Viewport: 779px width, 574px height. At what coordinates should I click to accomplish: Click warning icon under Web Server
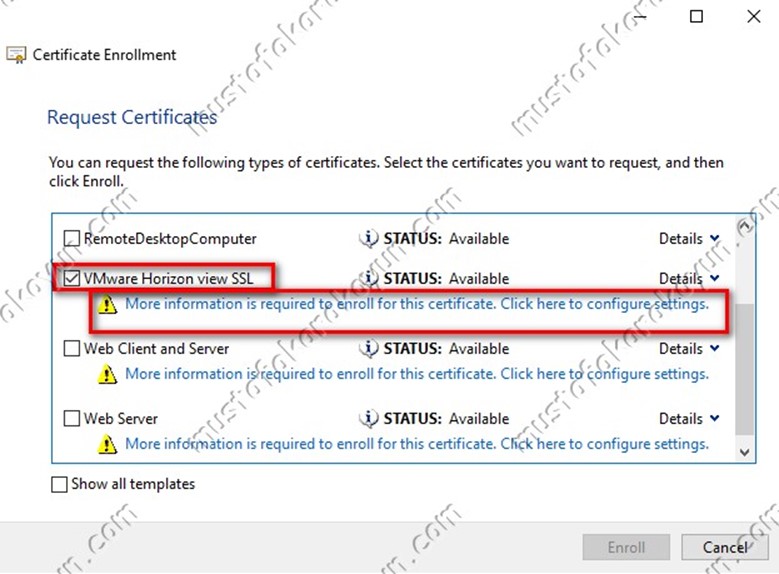tap(108, 445)
